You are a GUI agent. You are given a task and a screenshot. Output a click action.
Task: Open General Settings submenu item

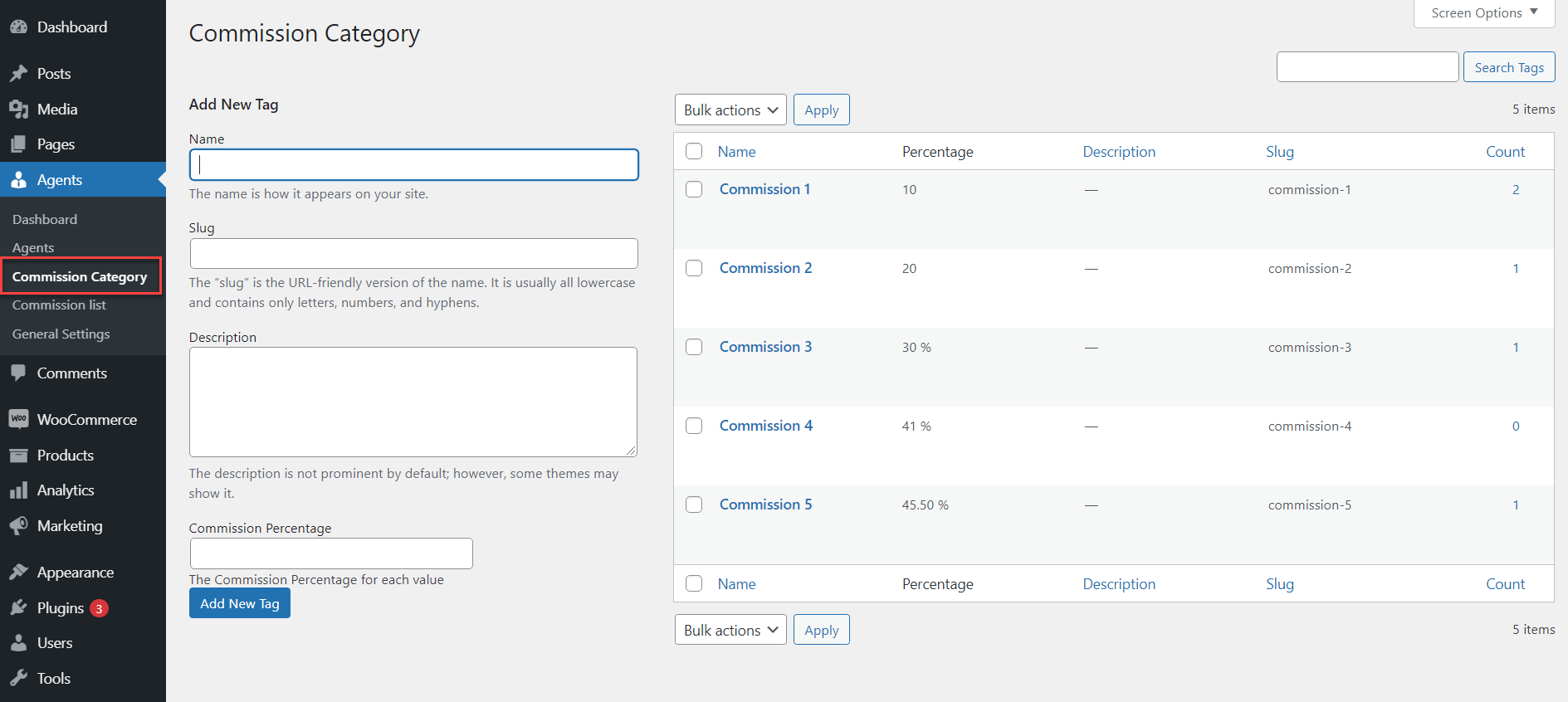[x=61, y=334]
